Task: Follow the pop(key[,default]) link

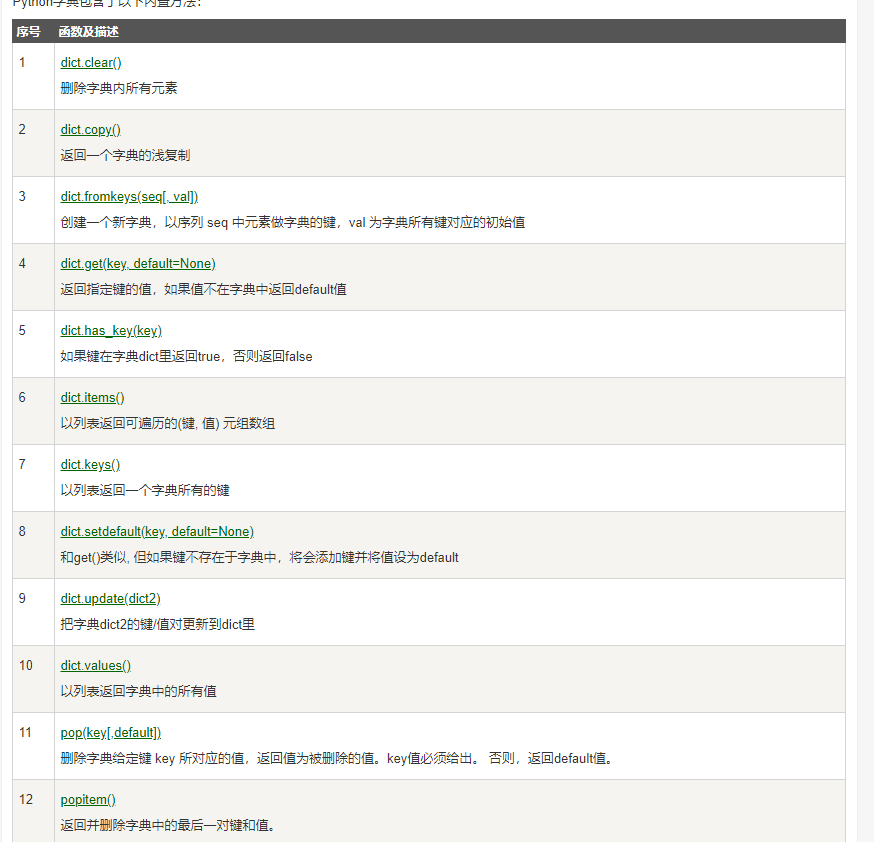Action: [111, 732]
